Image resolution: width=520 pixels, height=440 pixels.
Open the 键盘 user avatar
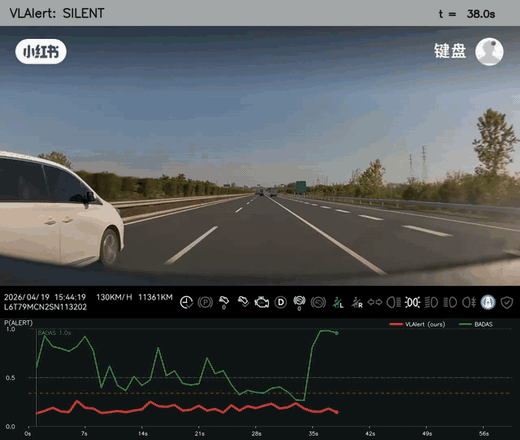[x=489, y=52]
